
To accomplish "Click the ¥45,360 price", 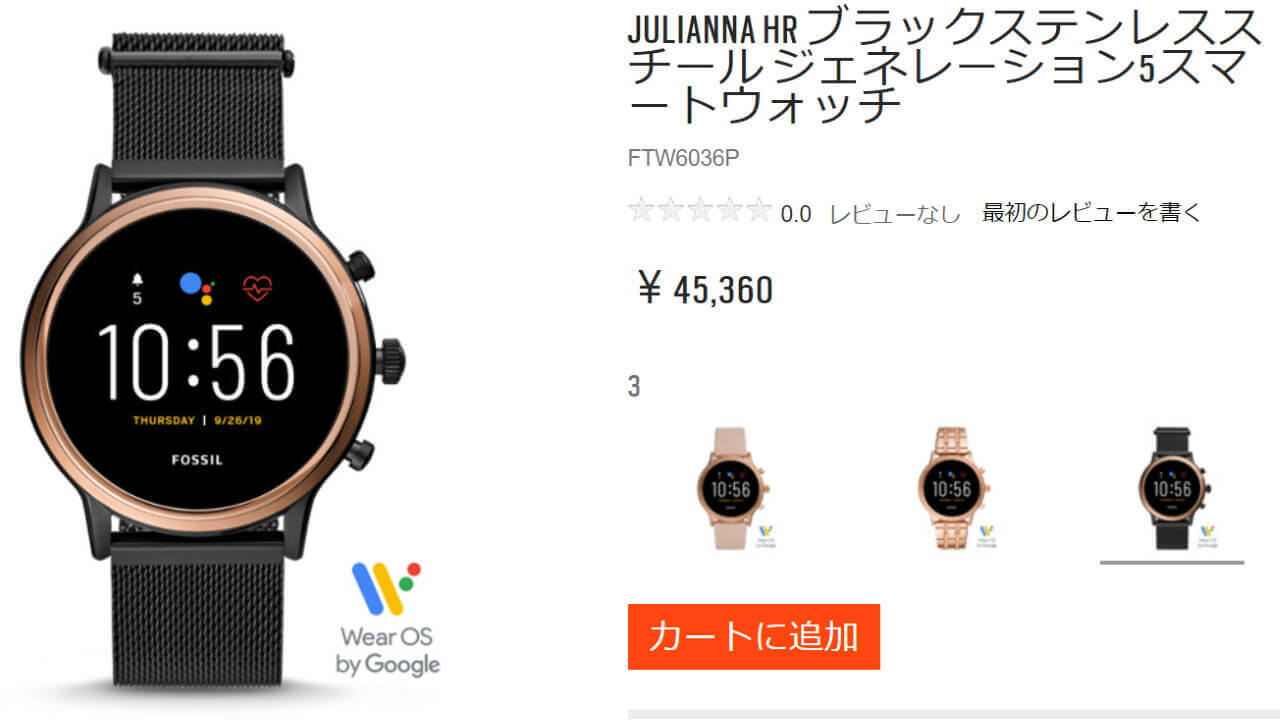I will [x=705, y=290].
